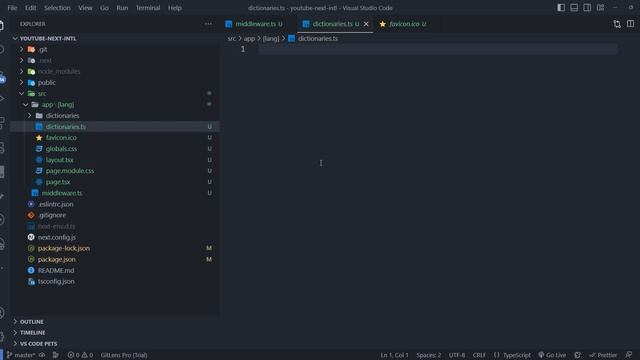Image resolution: width=640 pixels, height=360 pixels.
Task: Toggle secondary side bar layout icon
Action: coord(587,8)
